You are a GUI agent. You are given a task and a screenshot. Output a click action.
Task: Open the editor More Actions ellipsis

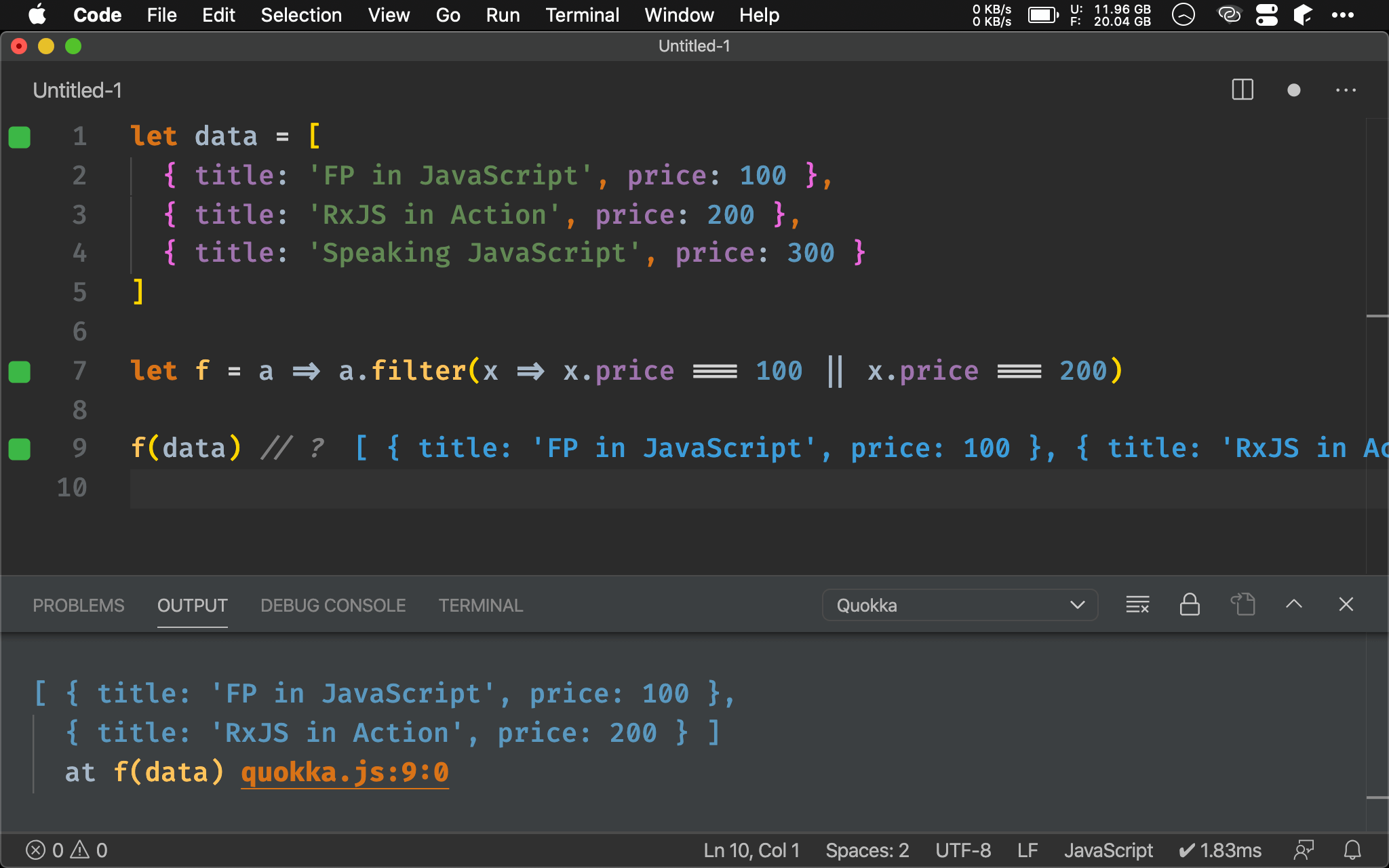pos(1346,90)
